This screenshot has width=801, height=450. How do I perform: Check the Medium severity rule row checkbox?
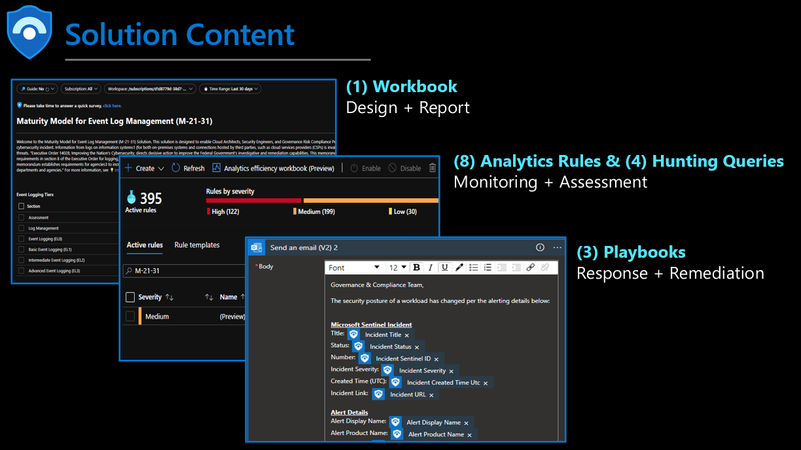click(130, 317)
